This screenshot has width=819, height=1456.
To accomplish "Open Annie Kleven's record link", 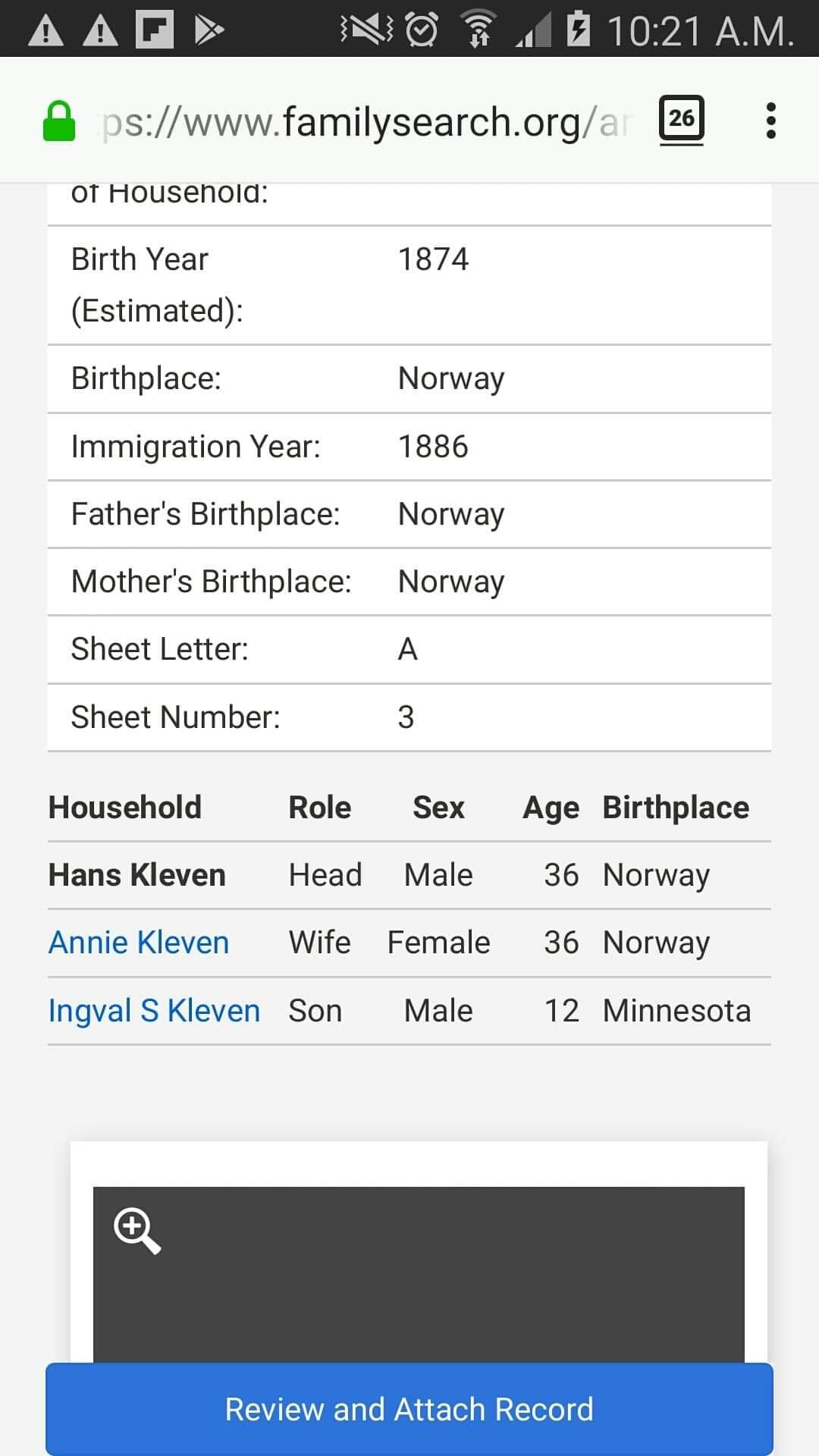I will pyautogui.click(x=139, y=943).
